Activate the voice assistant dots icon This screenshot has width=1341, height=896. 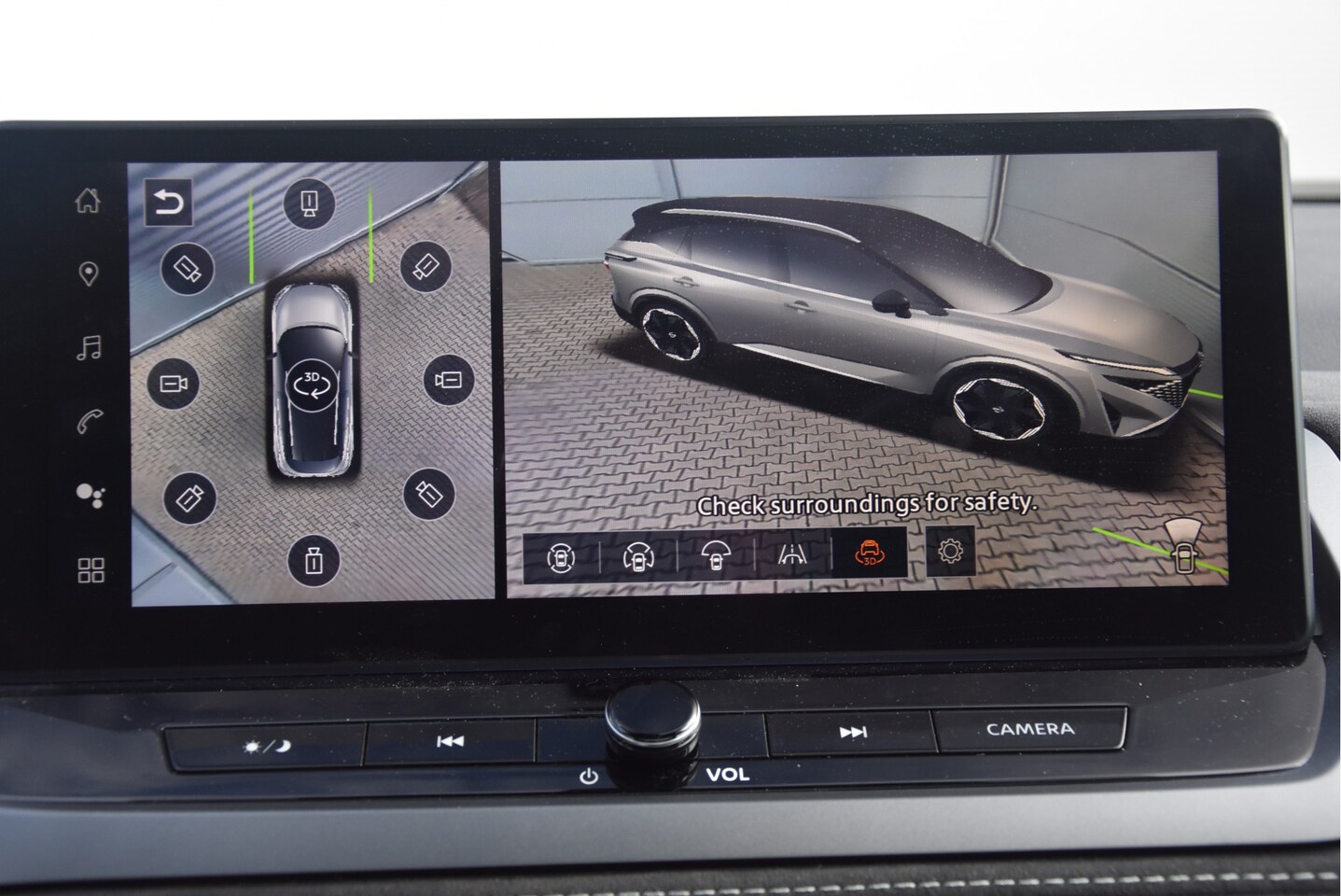91,496
